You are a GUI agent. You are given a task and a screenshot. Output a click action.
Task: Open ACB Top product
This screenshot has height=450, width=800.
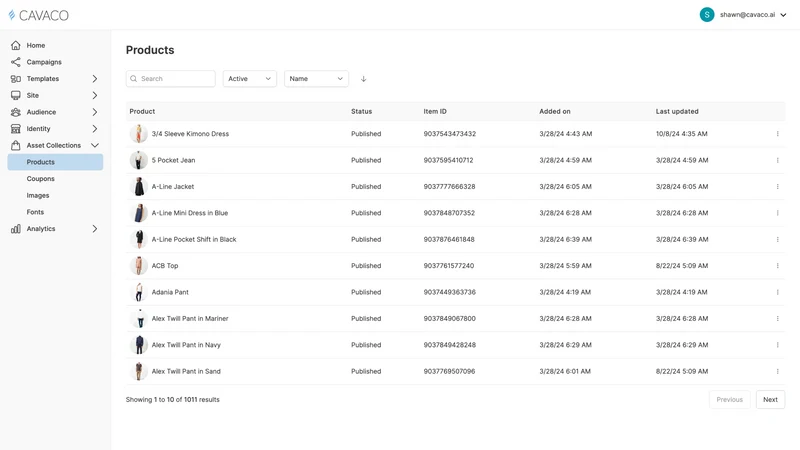[165, 266]
